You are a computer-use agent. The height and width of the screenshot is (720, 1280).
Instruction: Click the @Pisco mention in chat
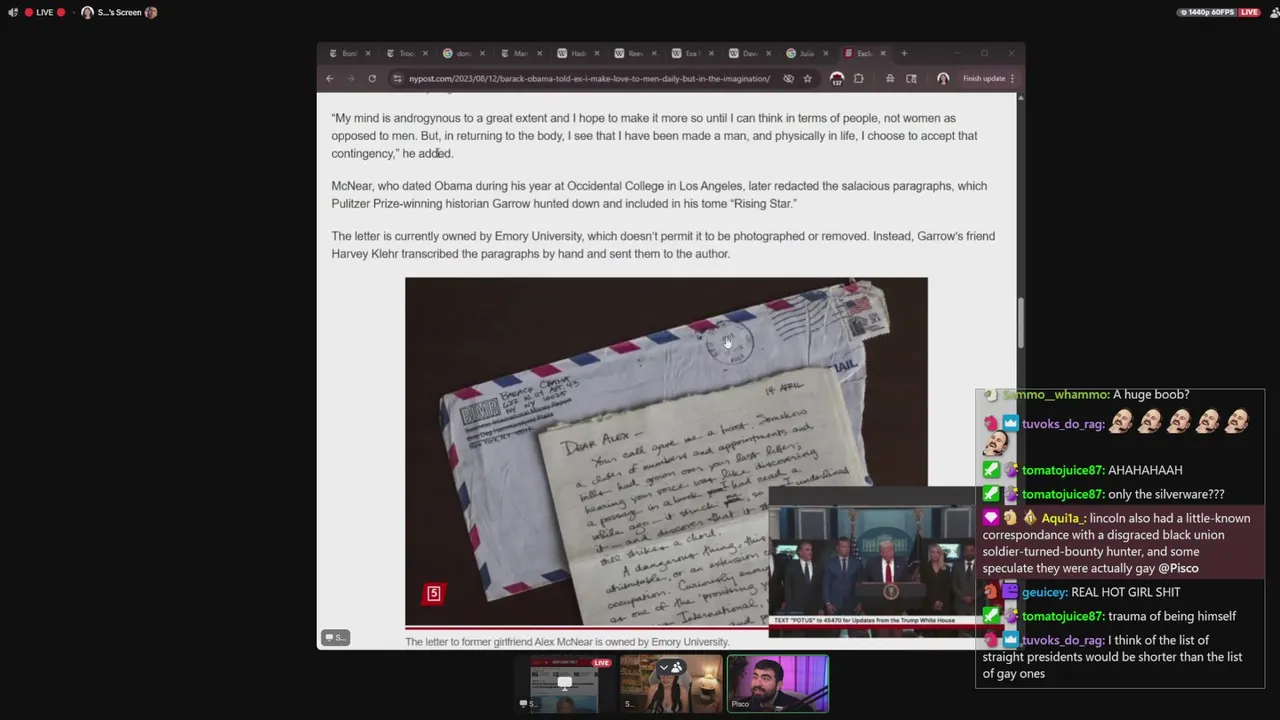click(x=1178, y=568)
